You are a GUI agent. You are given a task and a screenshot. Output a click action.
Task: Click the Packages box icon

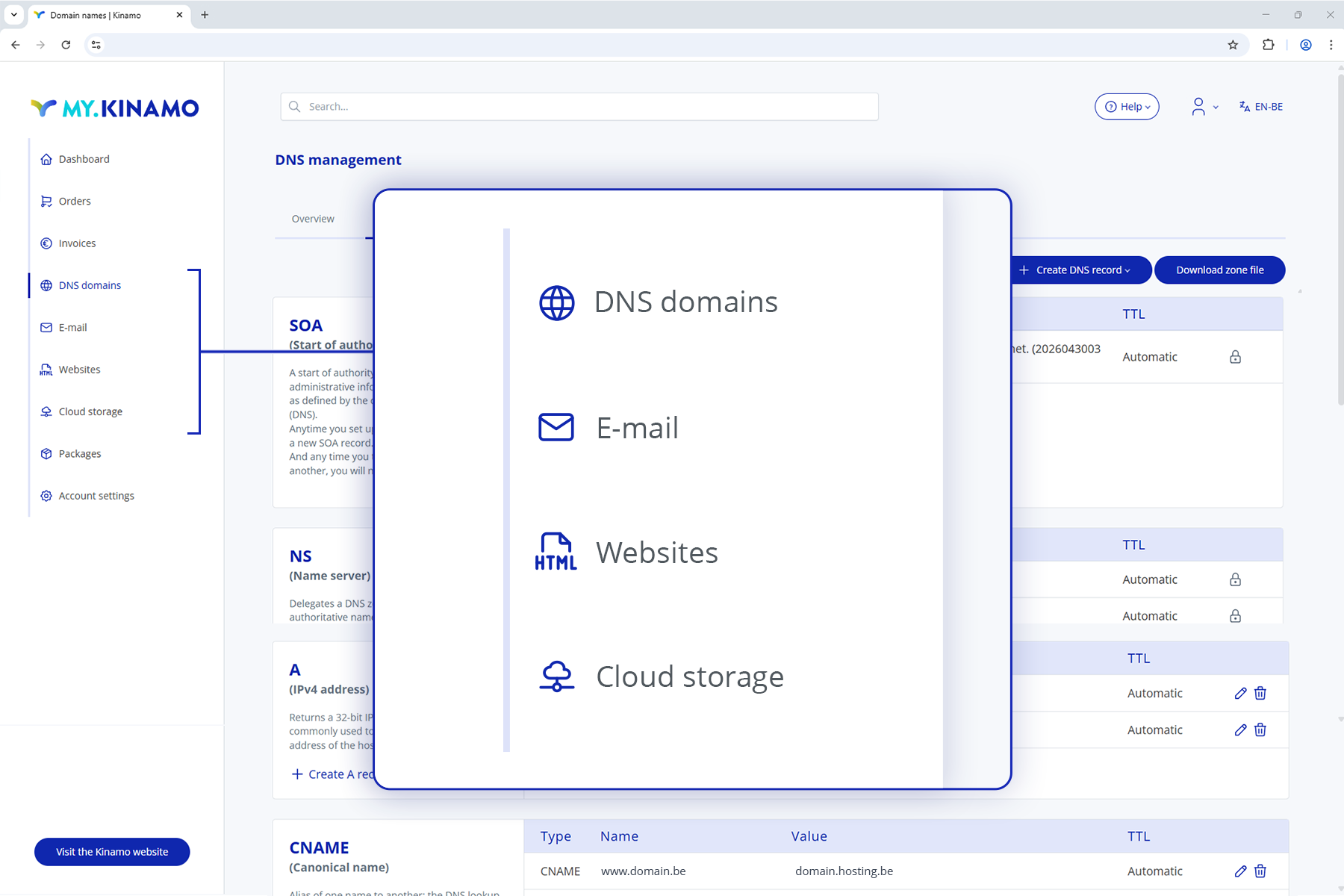point(46,454)
